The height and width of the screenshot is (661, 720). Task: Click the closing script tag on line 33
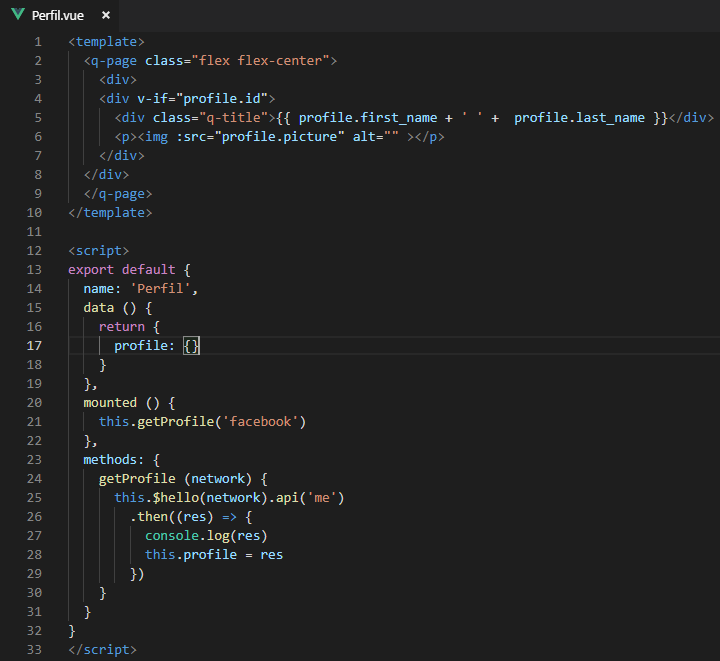102,649
